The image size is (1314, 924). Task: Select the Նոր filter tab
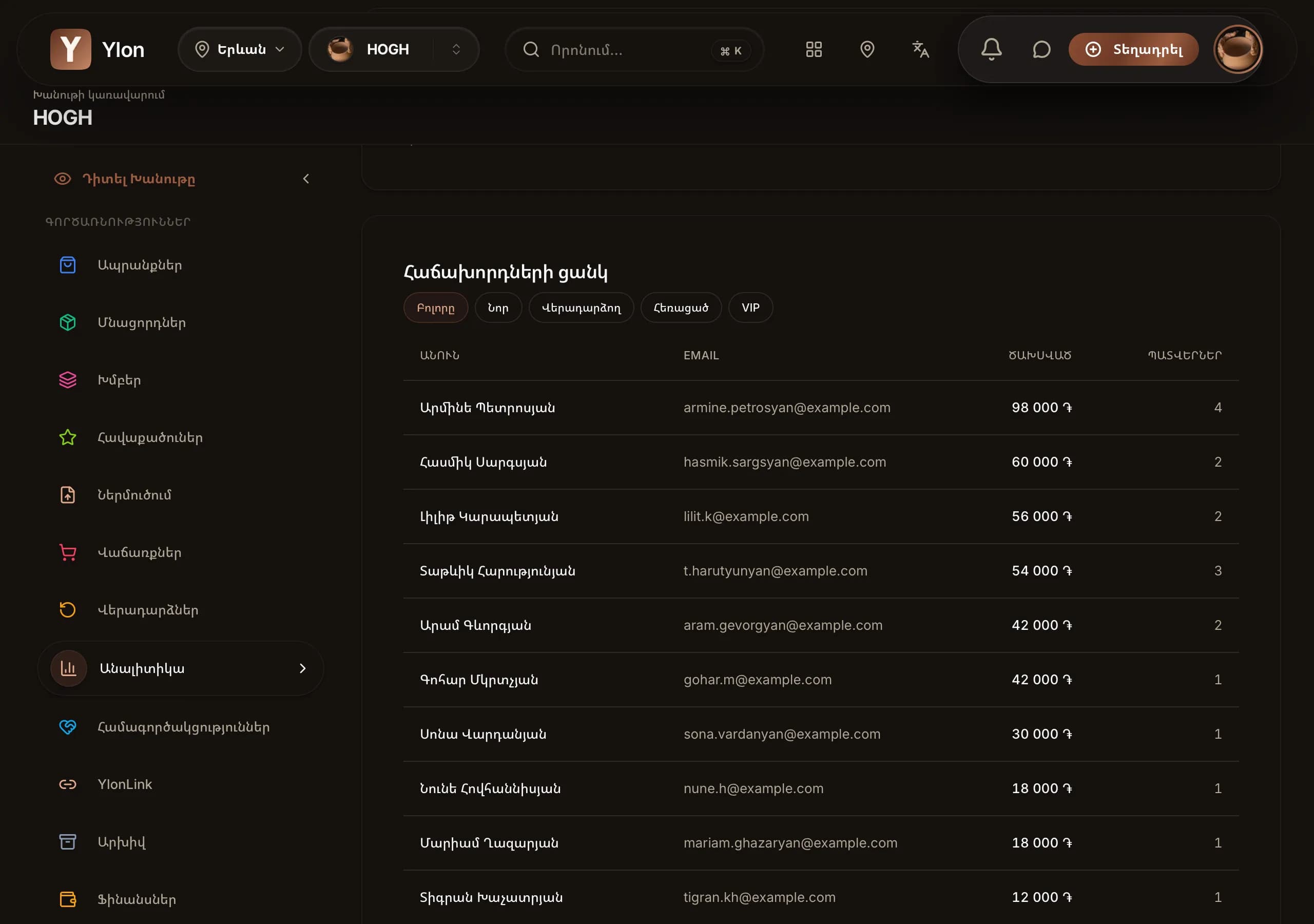498,307
